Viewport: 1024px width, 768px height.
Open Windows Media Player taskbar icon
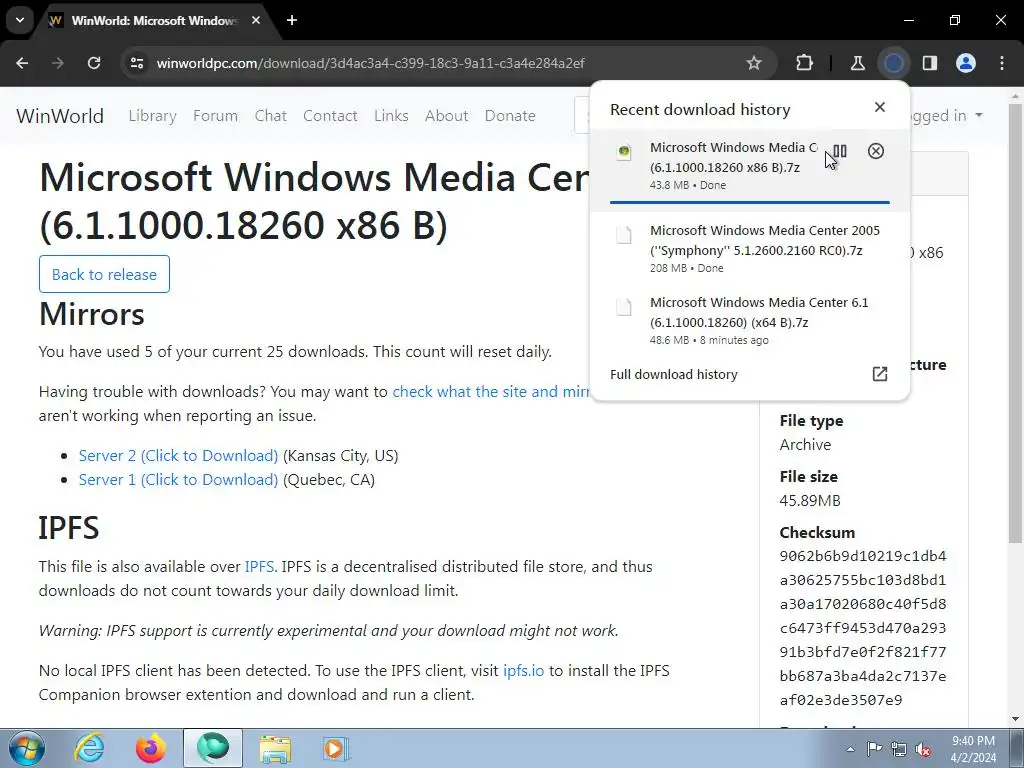pyautogui.click(x=336, y=748)
